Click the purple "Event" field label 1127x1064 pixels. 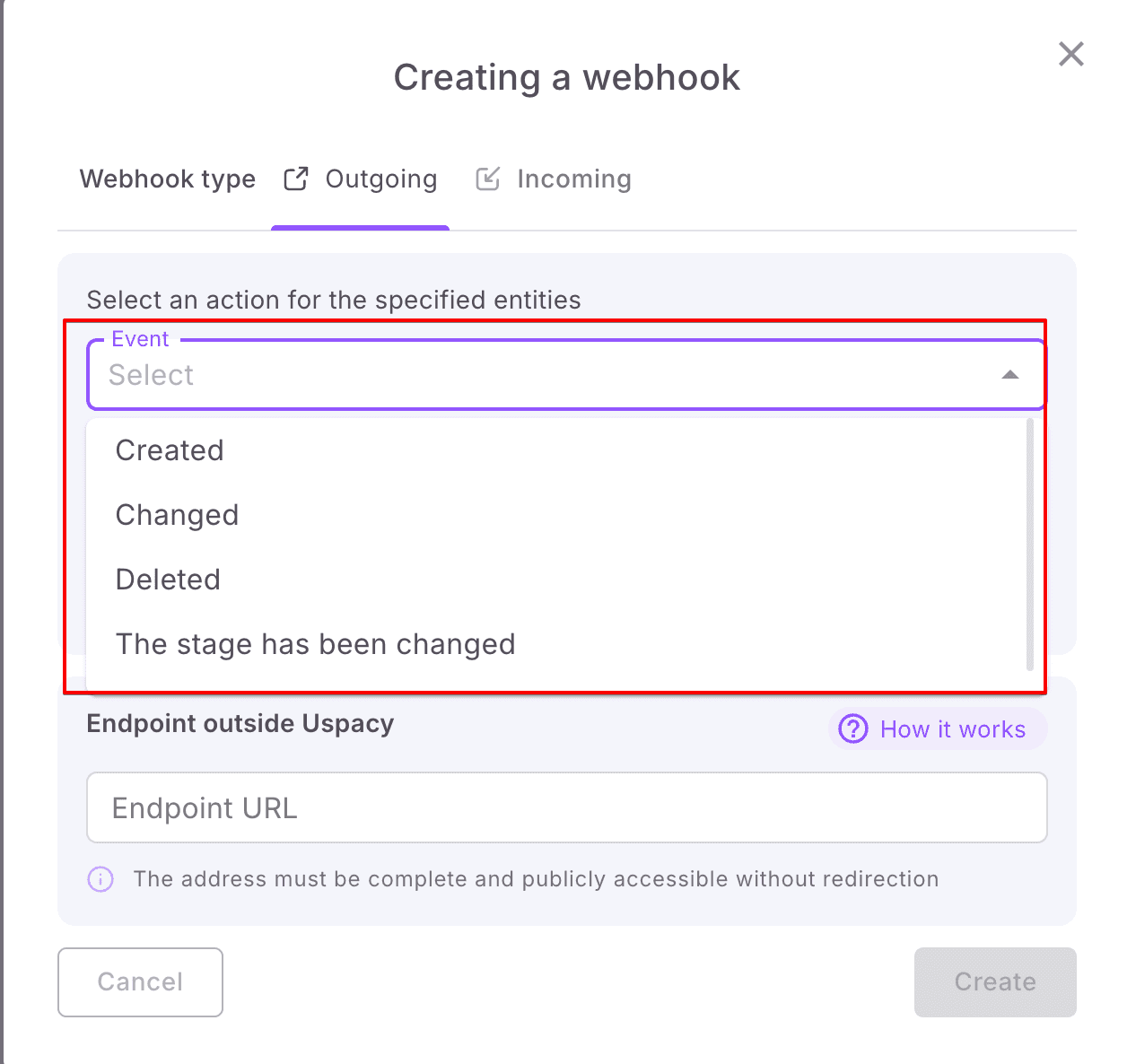(x=140, y=339)
